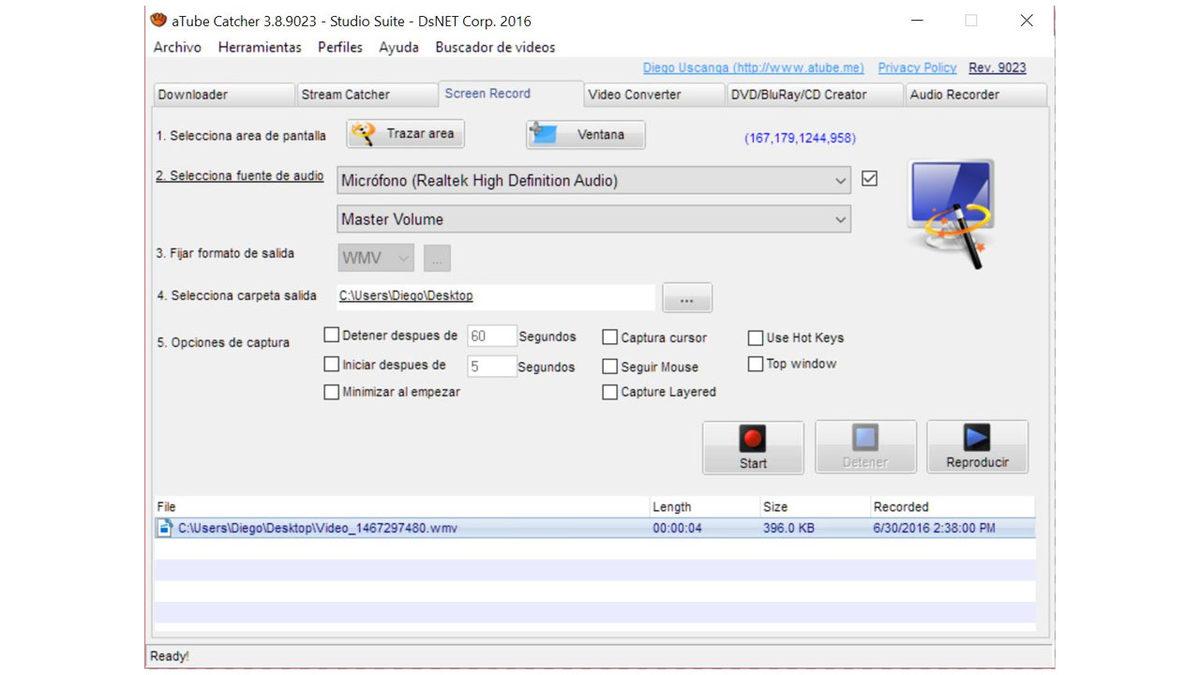Click the aTube Catcher title bar icon

tap(156, 20)
